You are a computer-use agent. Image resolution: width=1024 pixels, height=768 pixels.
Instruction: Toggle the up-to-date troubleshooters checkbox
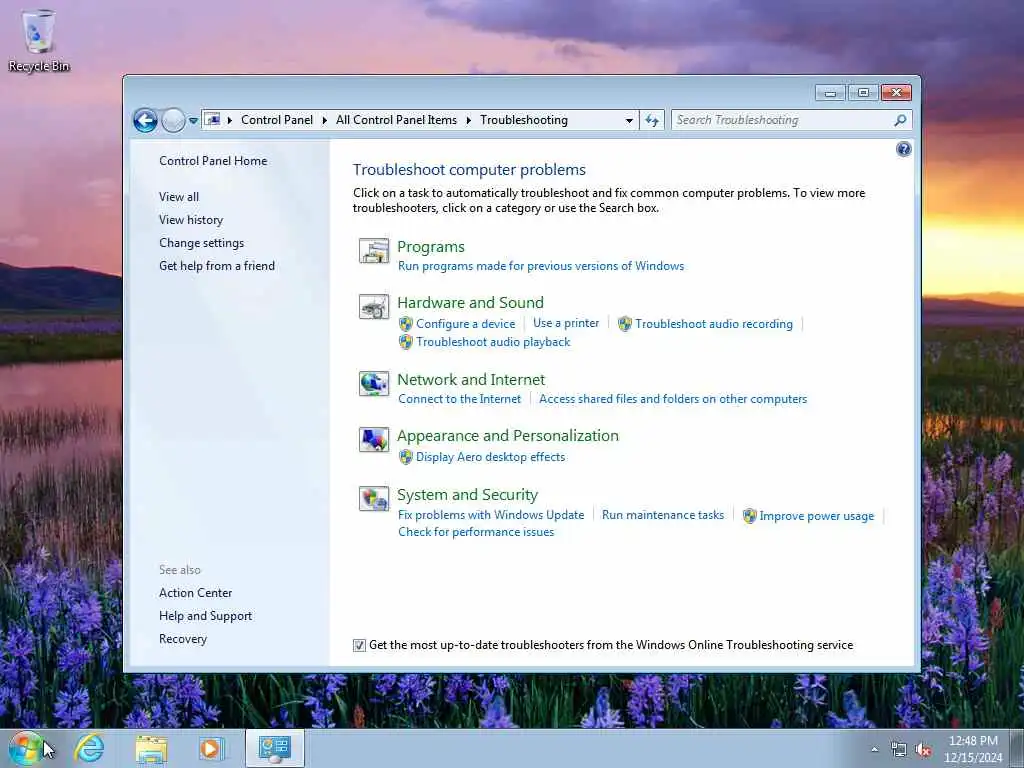click(x=359, y=645)
